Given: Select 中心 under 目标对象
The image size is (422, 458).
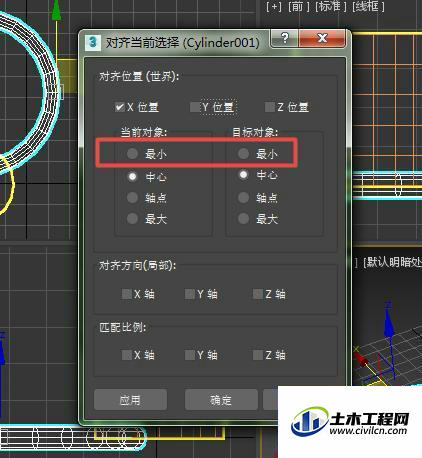Looking at the screenshot, I should click(243, 175).
